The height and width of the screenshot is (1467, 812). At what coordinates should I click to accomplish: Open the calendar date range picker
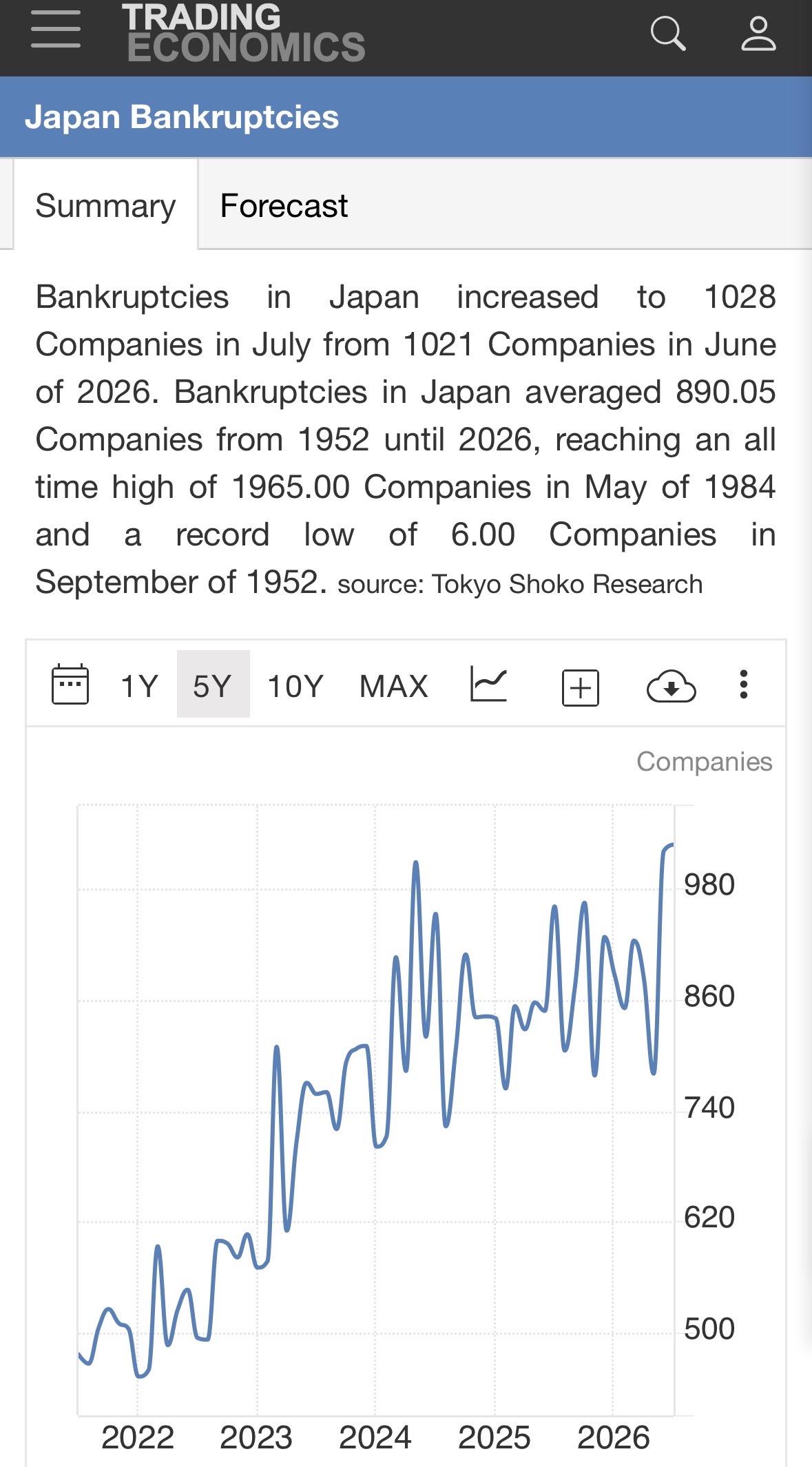coord(70,685)
